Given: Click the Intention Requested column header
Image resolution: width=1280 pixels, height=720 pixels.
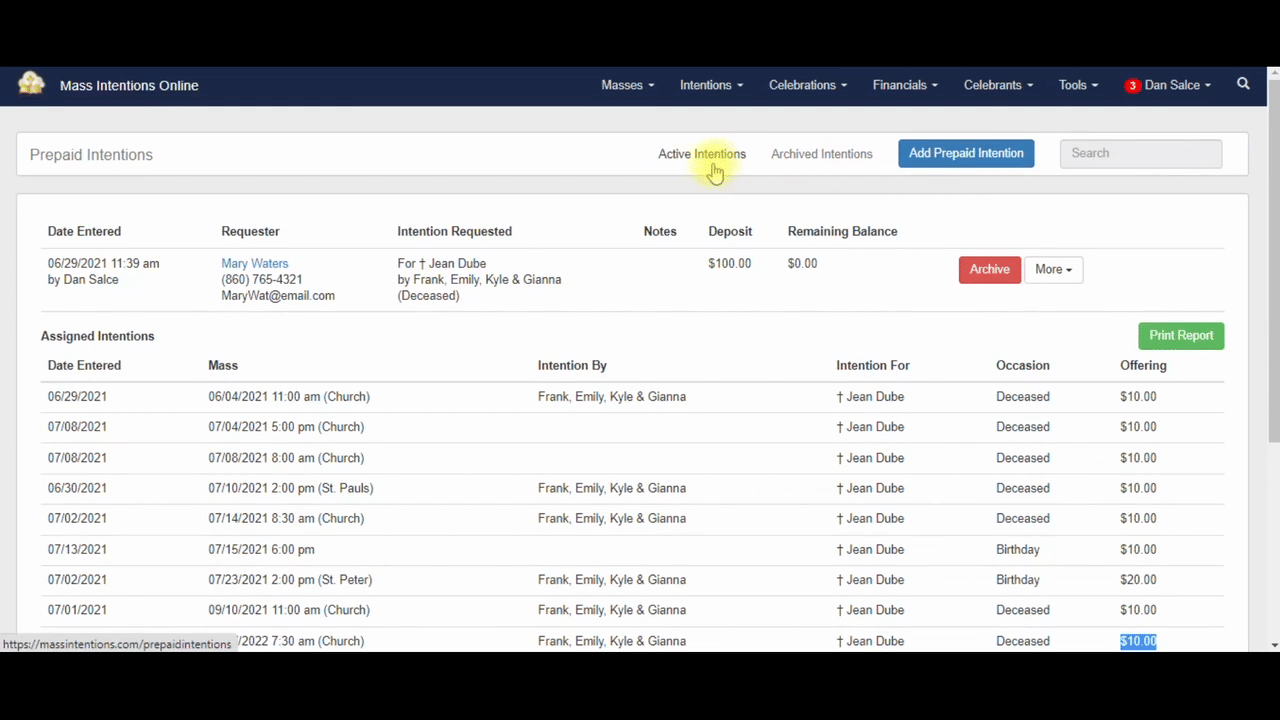Looking at the screenshot, I should tap(454, 231).
